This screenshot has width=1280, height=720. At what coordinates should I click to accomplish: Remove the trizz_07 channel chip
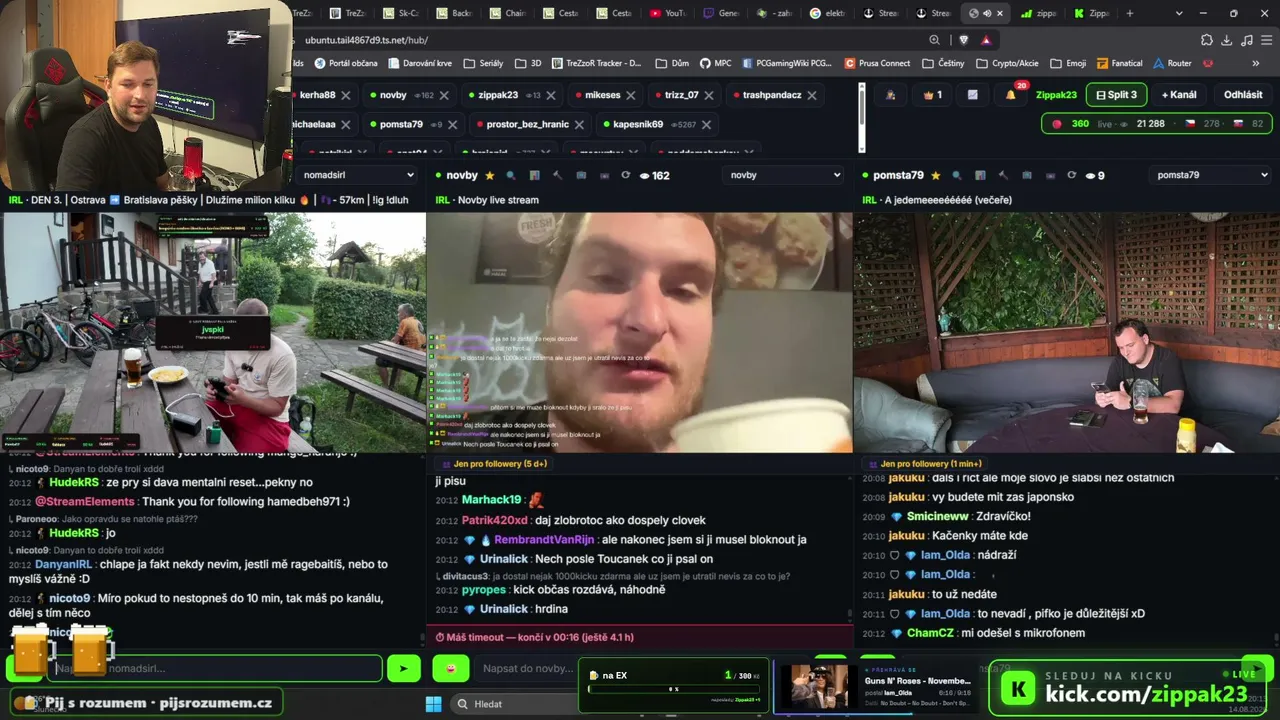[709, 95]
